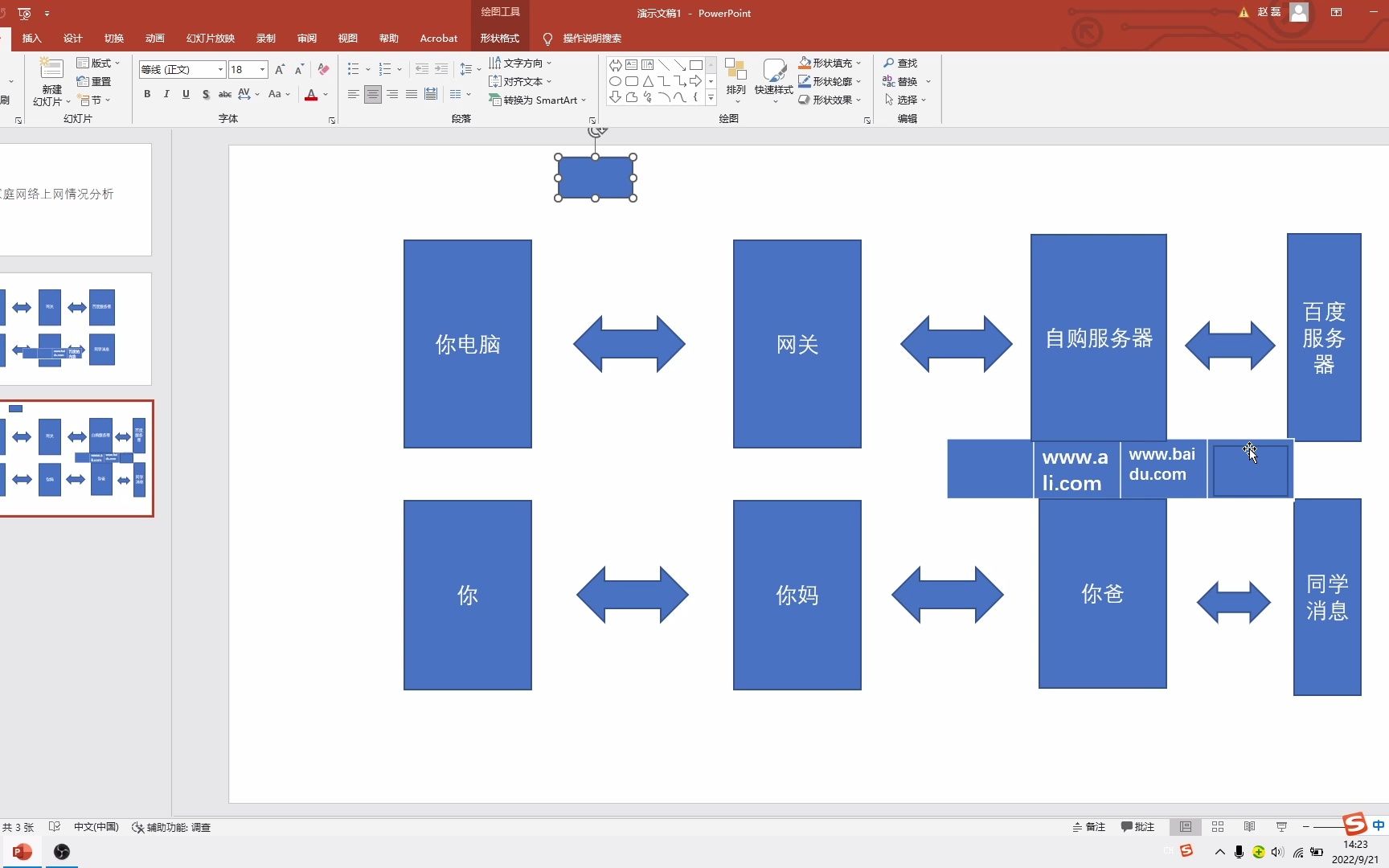This screenshot has height=868, width=1389.
Task: Open the Change Case Aa dropdown
Action: (279, 94)
